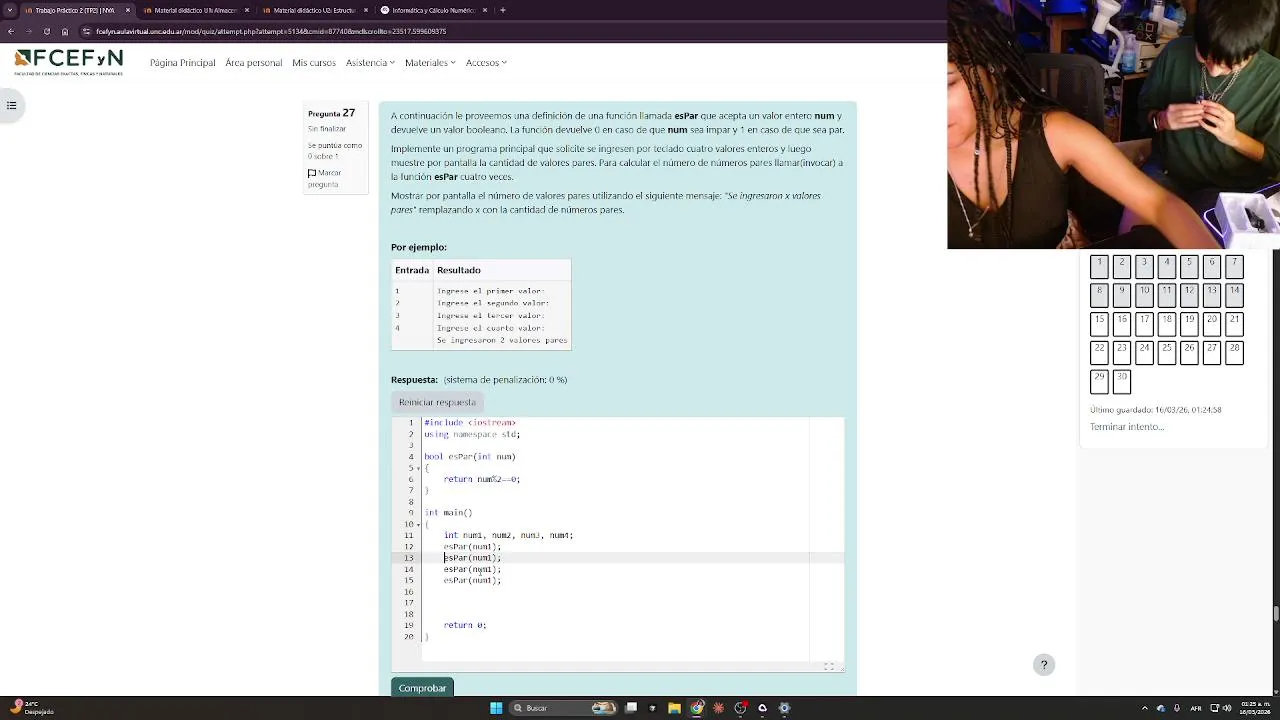
Task: Open the Windows Start menu
Action: (x=496, y=708)
